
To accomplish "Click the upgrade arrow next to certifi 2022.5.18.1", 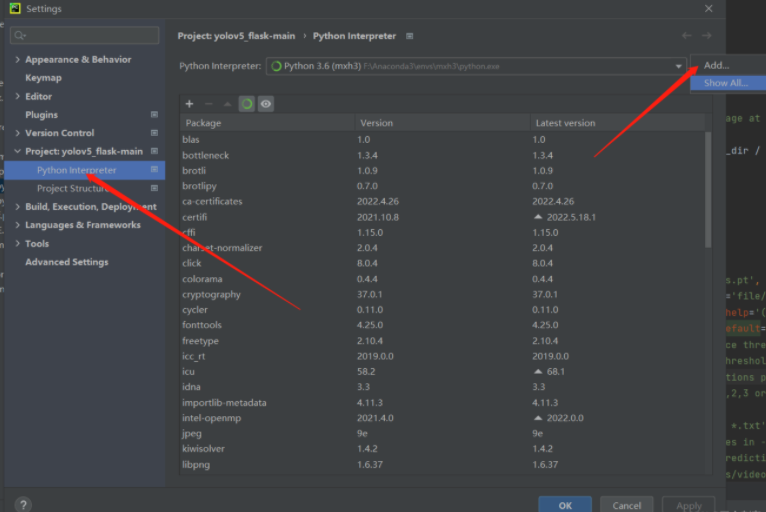I will tap(538, 217).
